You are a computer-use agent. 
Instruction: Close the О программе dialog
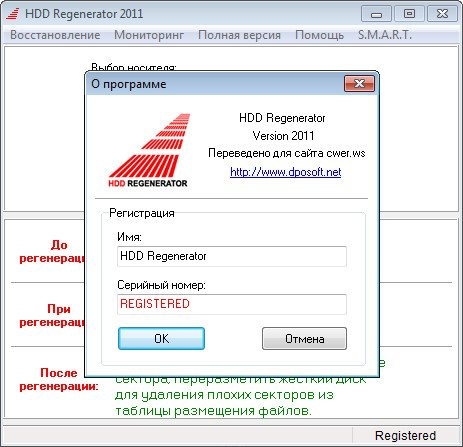(359, 84)
